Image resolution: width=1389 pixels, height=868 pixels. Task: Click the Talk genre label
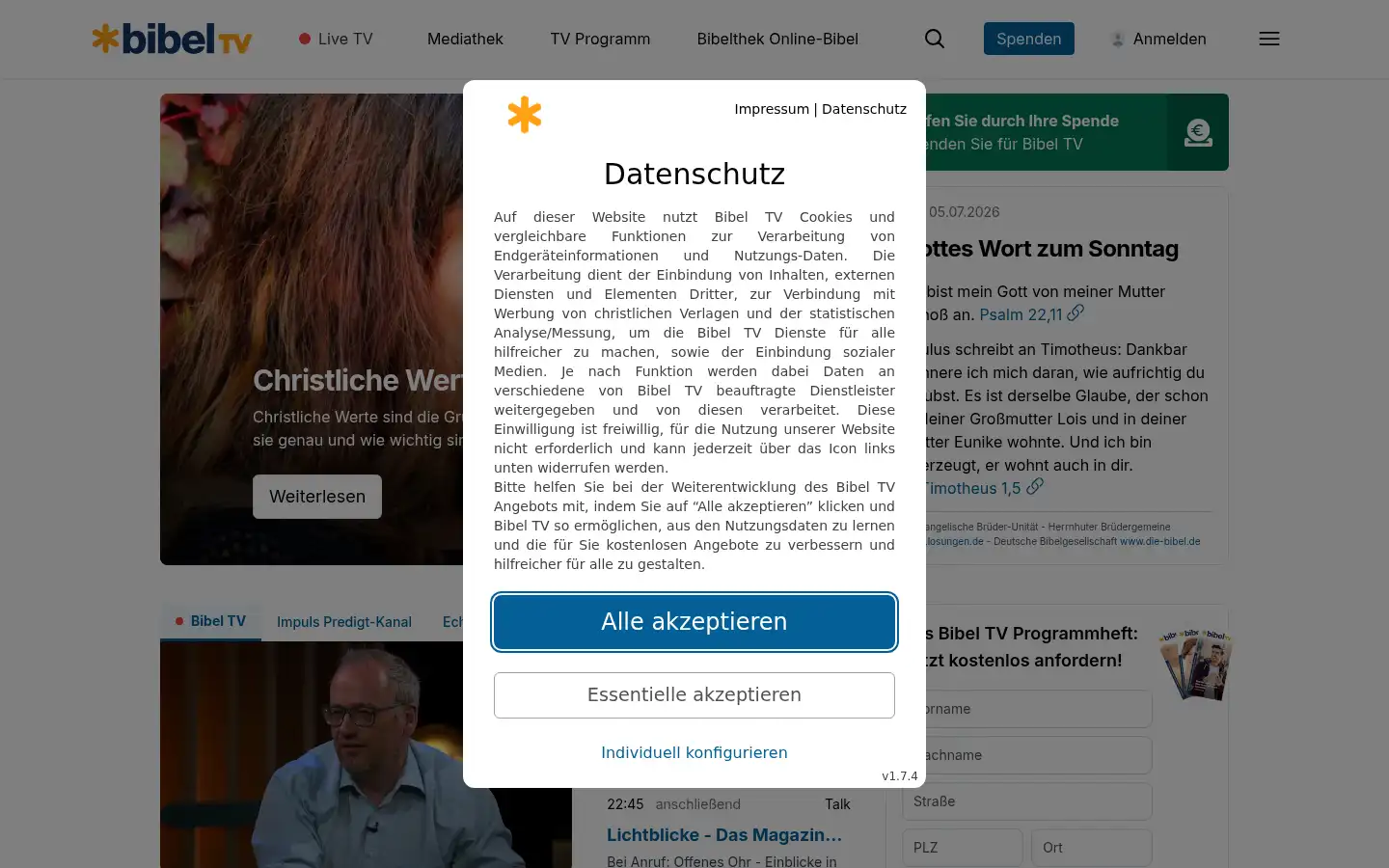pyautogui.click(x=837, y=804)
